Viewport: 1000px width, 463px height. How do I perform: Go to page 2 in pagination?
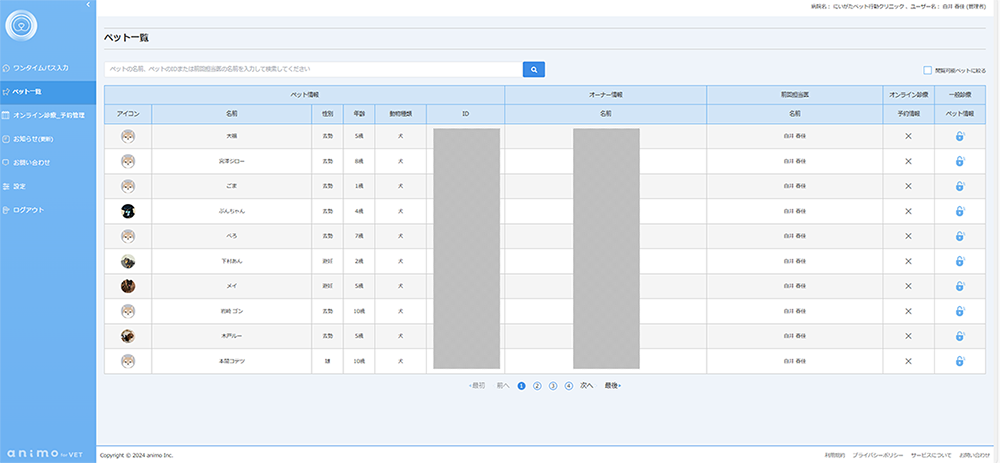tap(537, 385)
